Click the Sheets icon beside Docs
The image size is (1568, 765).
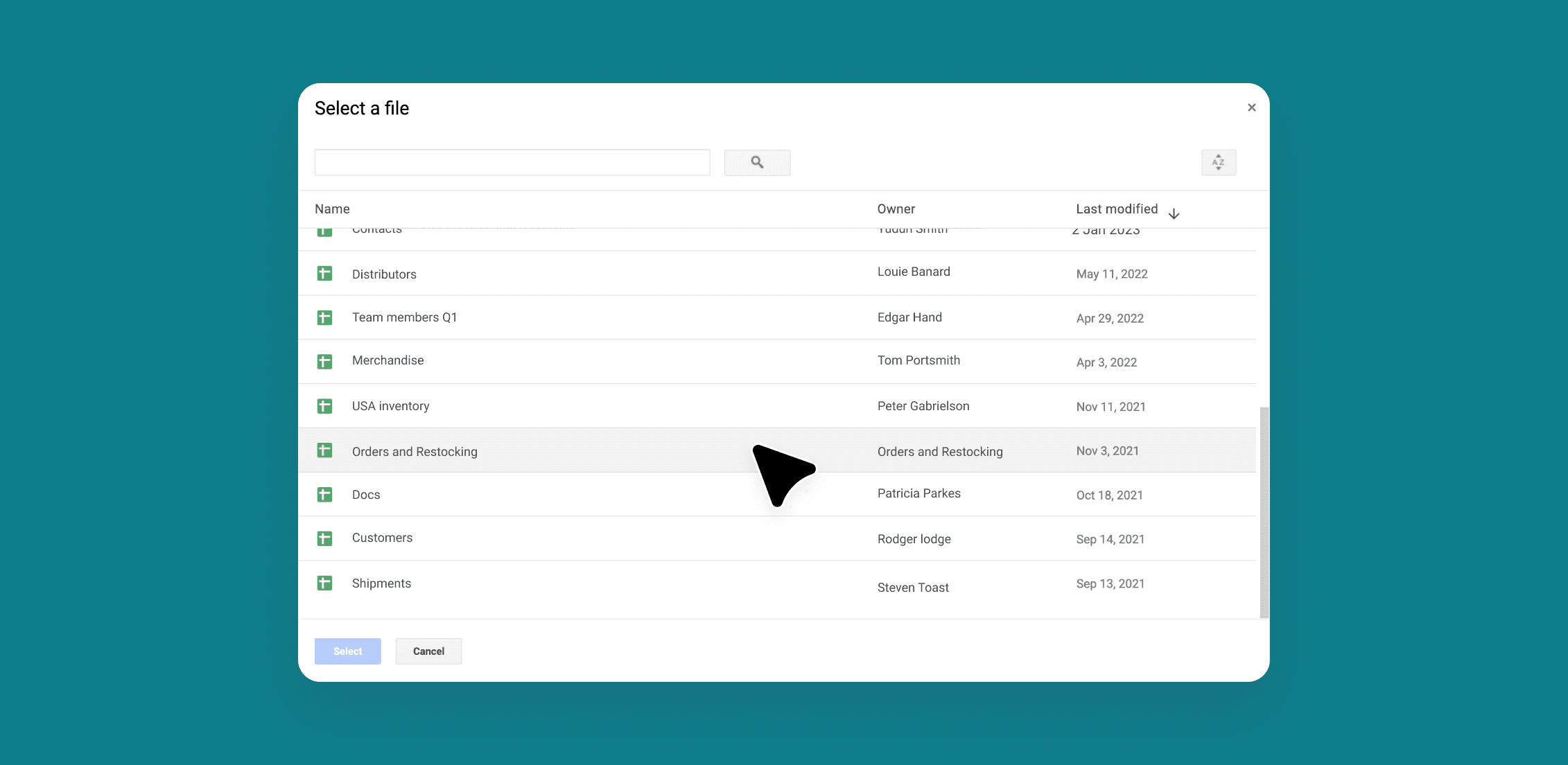click(324, 494)
